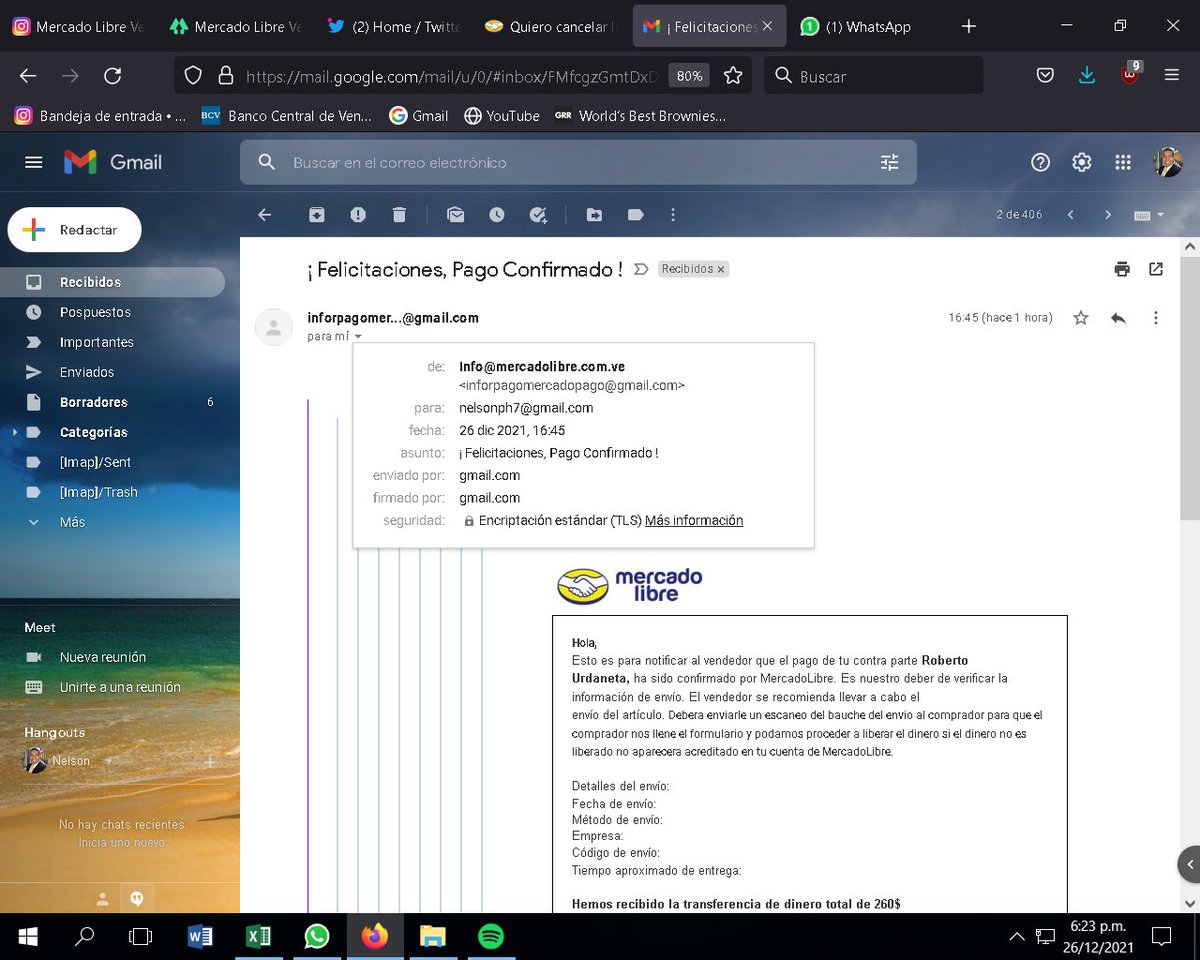Open the Más información security link
This screenshot has height=960, width=1200.
point(694,520)
